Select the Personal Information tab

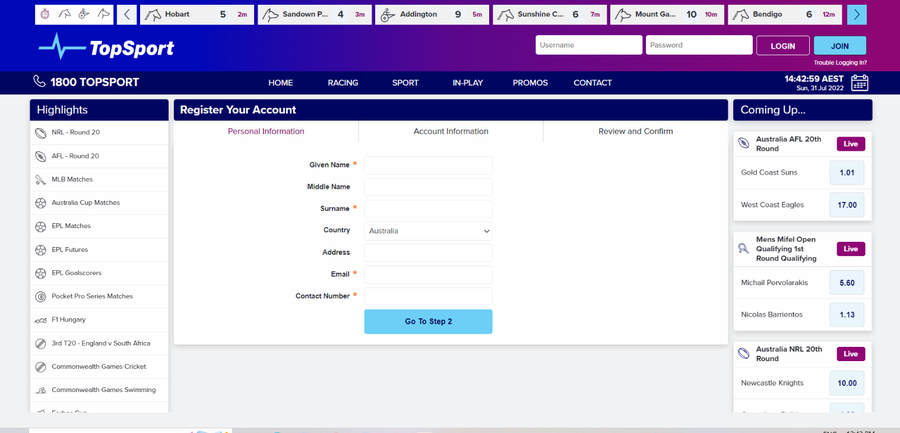[266, 131]
